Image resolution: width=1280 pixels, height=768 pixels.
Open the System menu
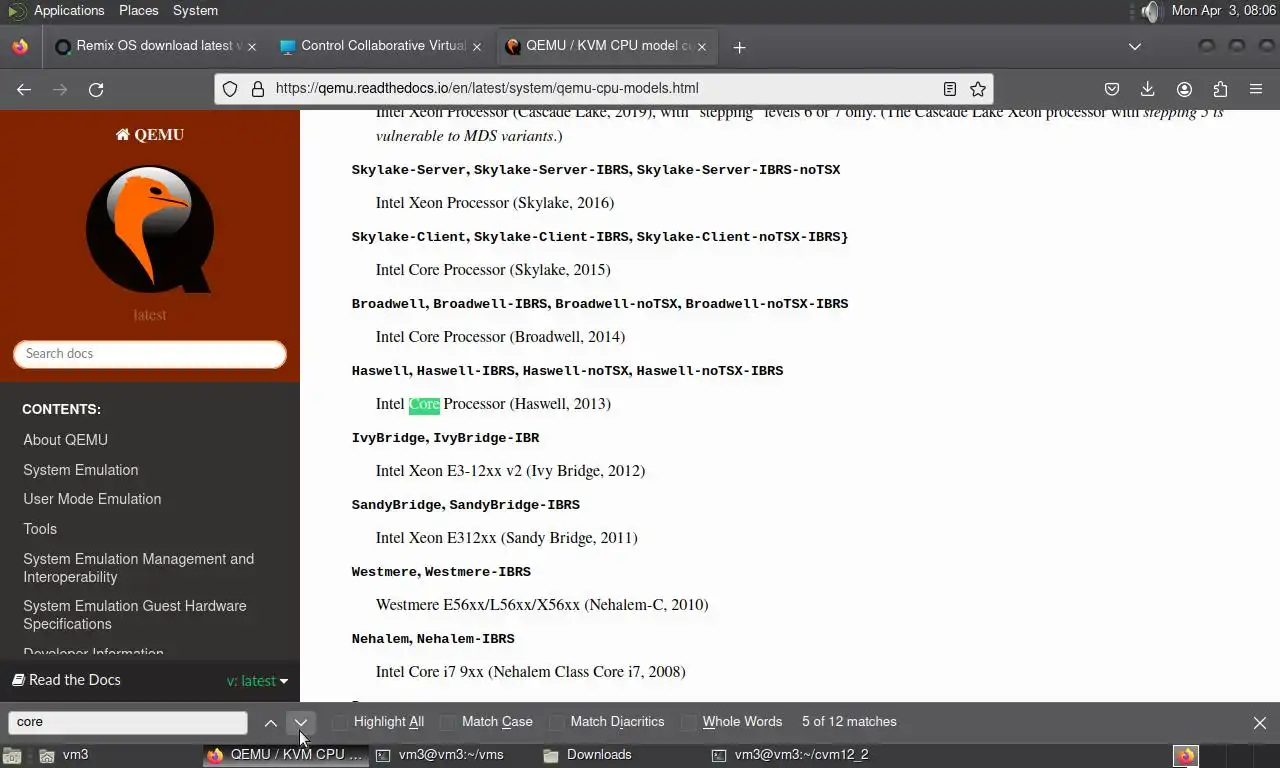[195, 10]
